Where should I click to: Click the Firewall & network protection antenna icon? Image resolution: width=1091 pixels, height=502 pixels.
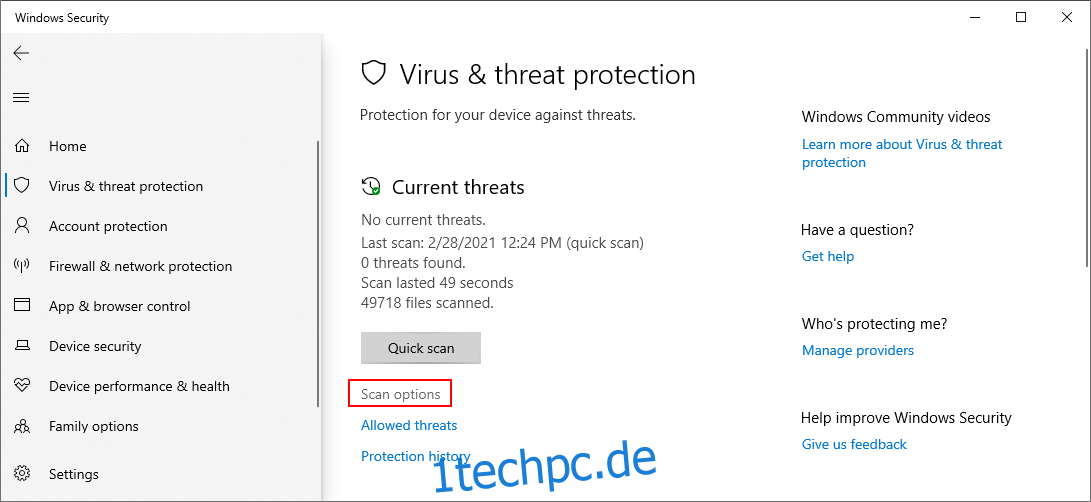[22, 266]
